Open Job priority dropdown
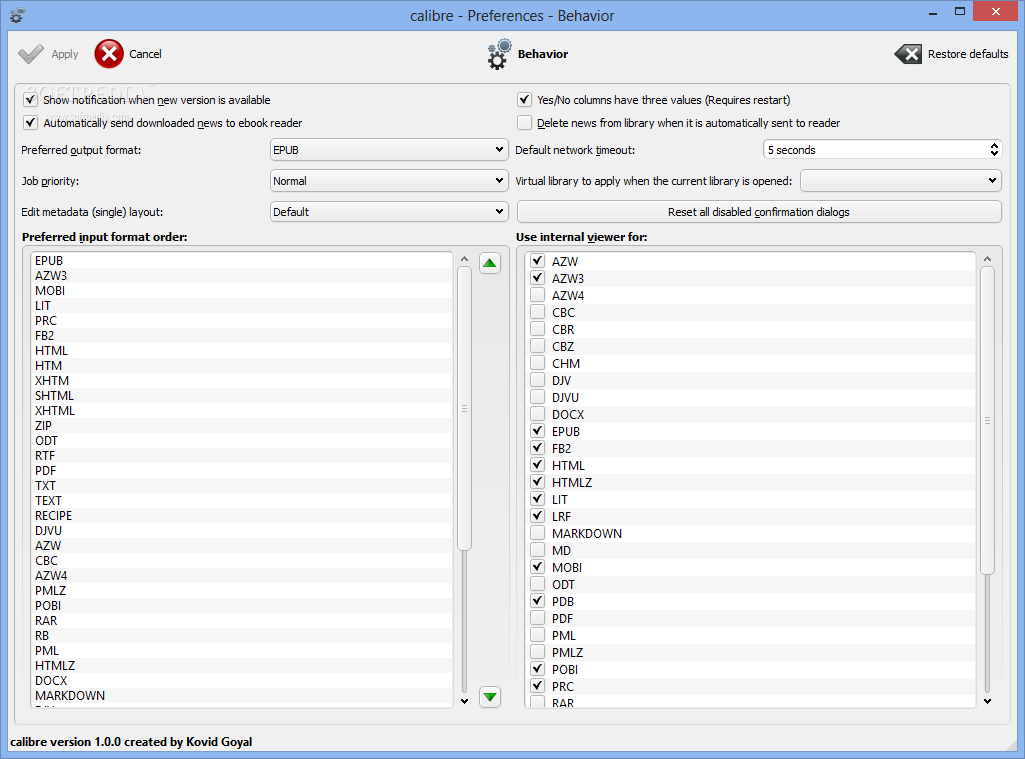 389,180
